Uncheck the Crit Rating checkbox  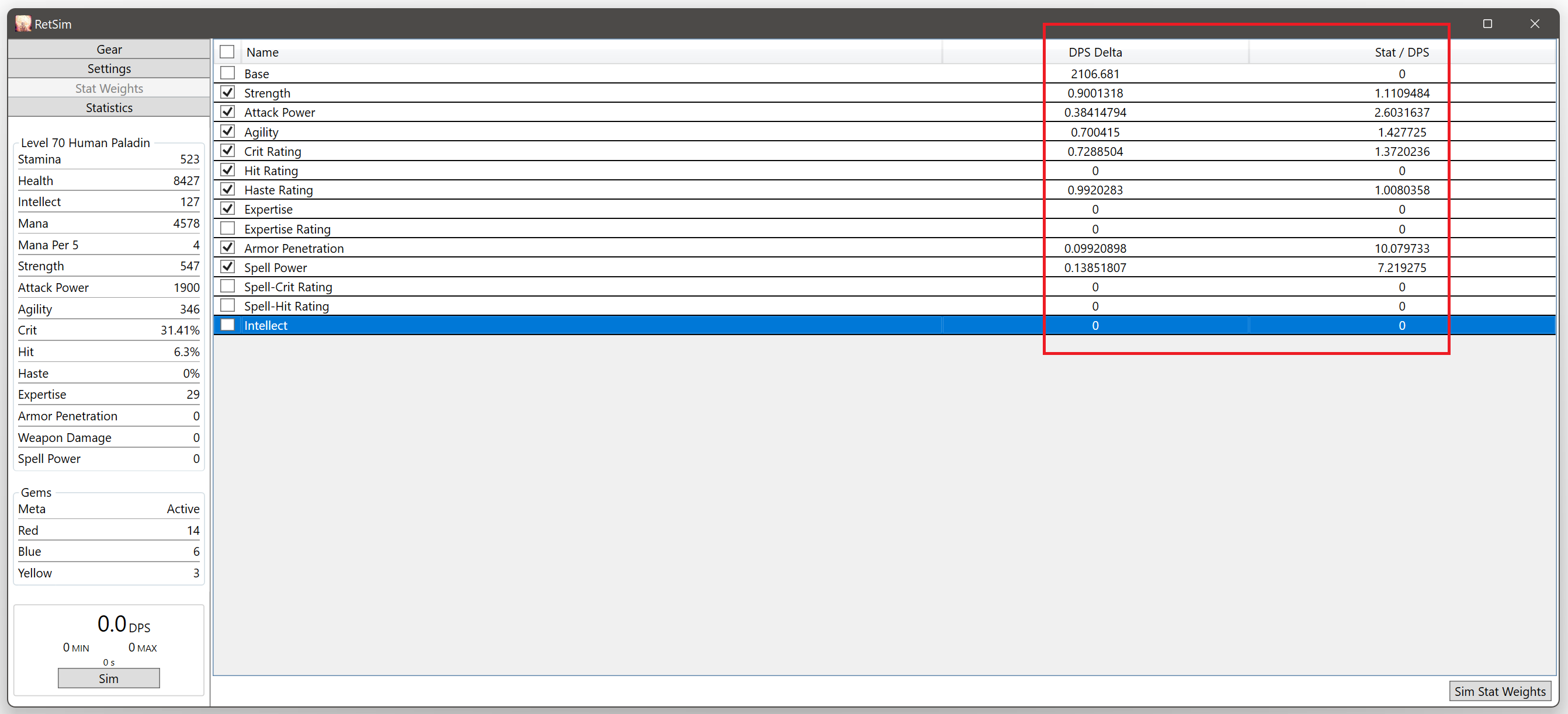pos(227,151)
